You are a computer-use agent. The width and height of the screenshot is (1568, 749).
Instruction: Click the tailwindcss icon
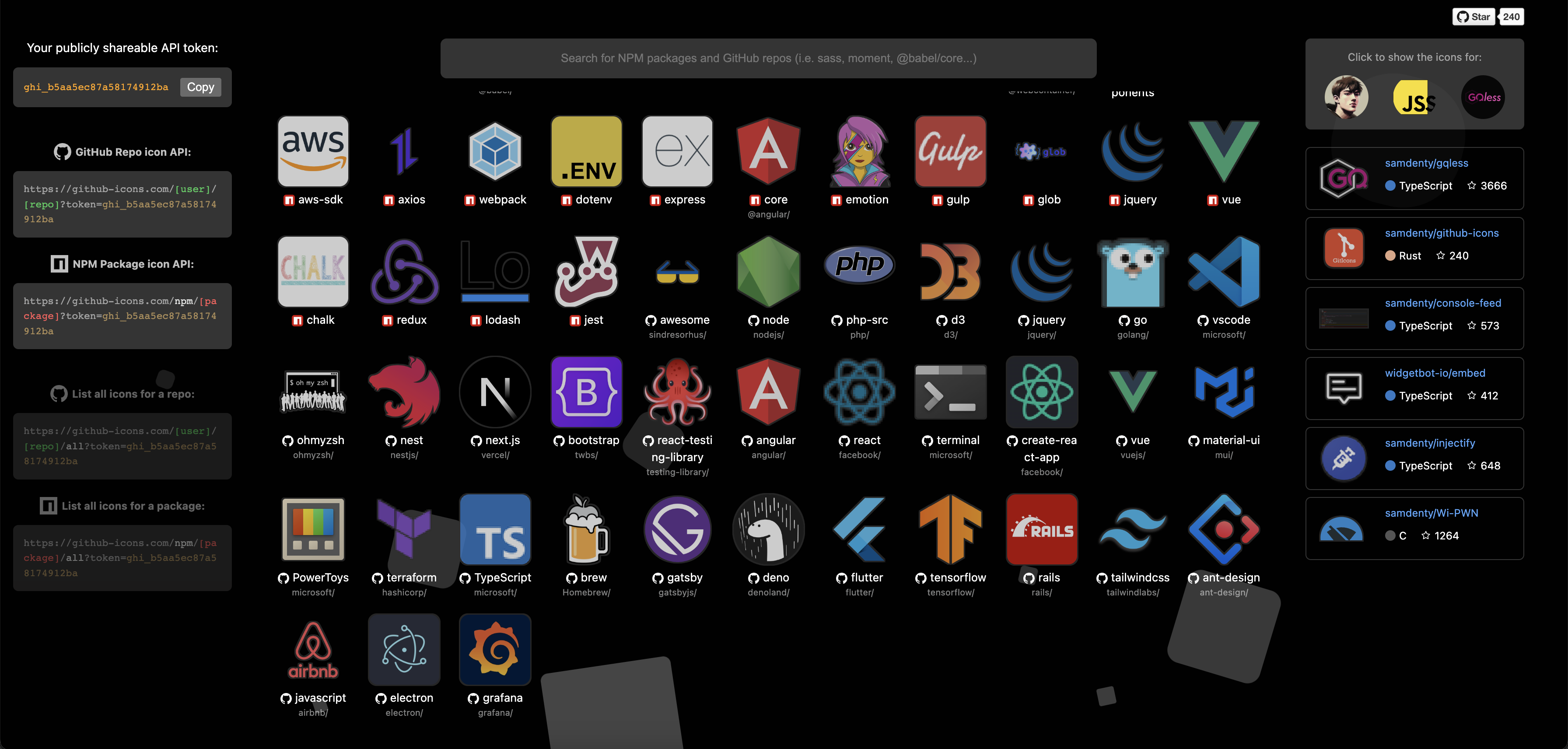tap(1133, 529)
